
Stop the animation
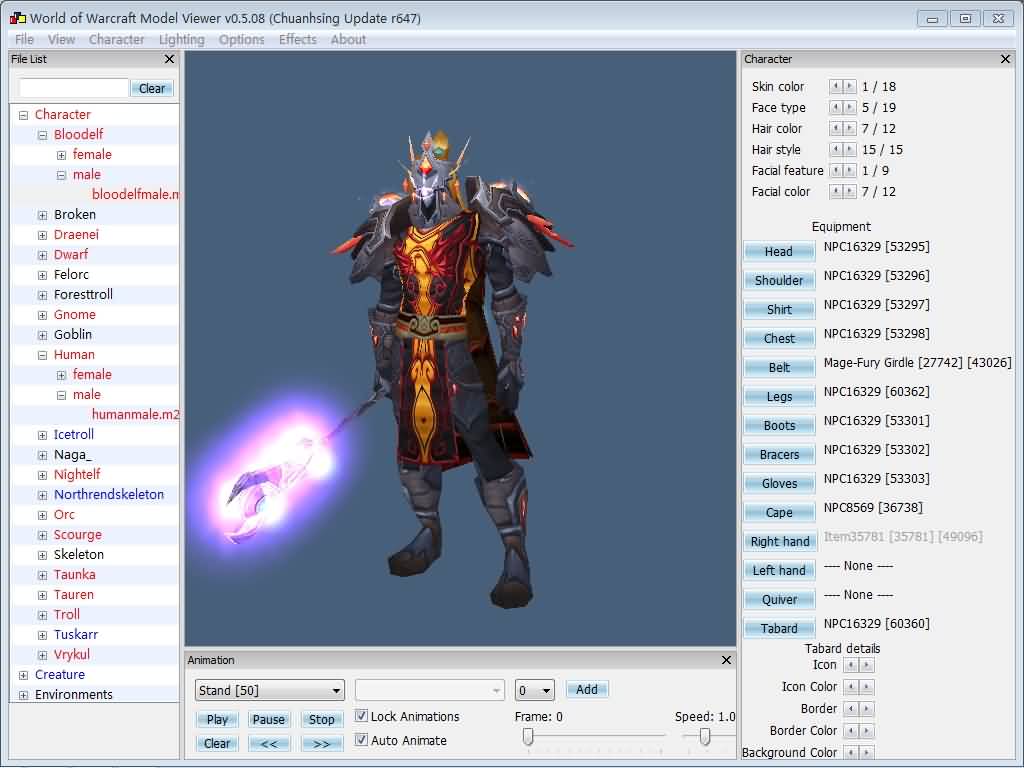321,719
